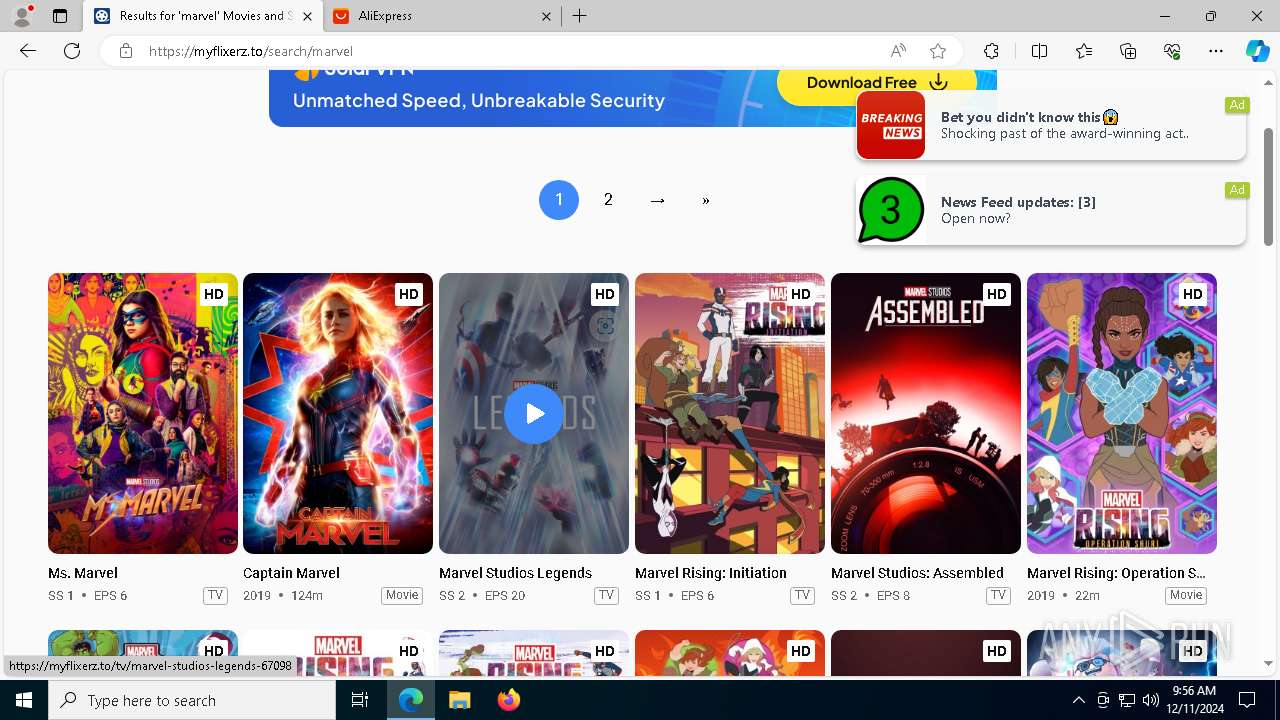The height and width of the screenshot is (720, 1280).
Task: Open the Ms. Marvel poster
Action: (x=143, y=413)
